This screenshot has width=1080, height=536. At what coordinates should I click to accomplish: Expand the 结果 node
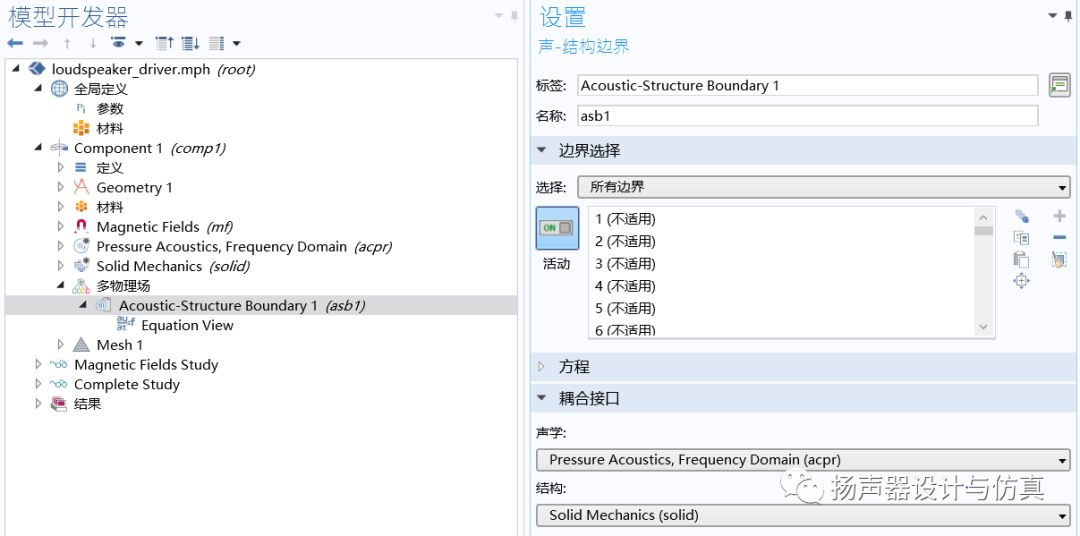39,404
